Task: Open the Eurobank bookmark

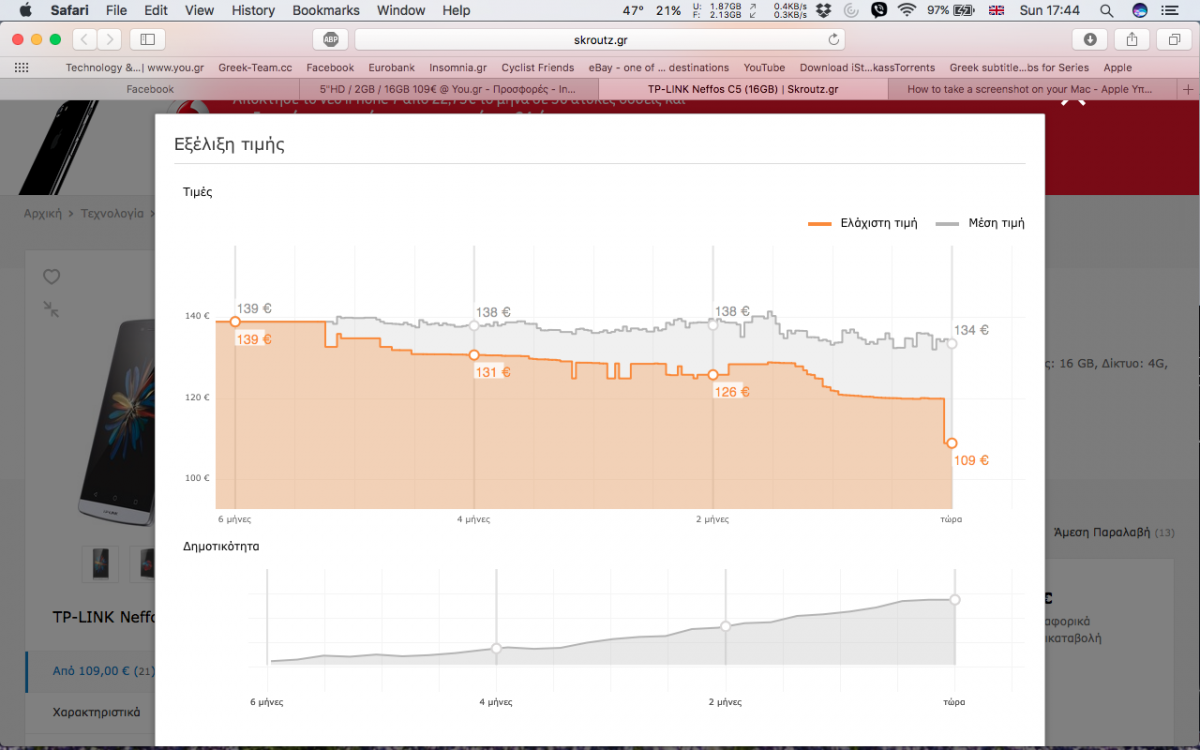Action: [392, 68]
